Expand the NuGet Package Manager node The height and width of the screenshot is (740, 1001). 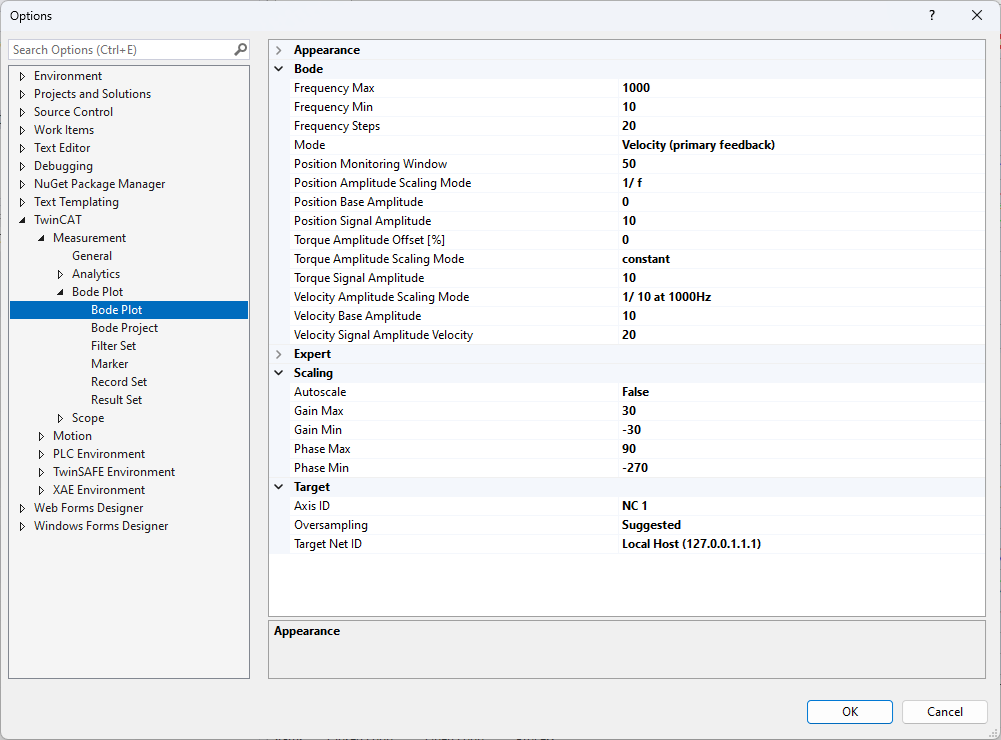22,184
